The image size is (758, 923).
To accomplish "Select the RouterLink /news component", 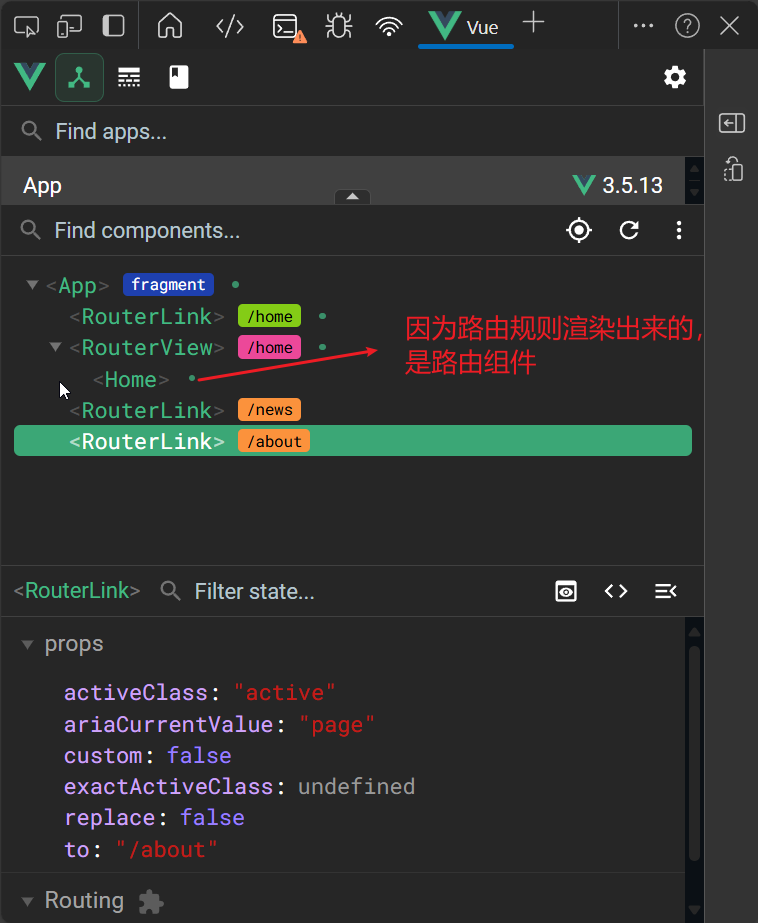I will coord(148,410).
